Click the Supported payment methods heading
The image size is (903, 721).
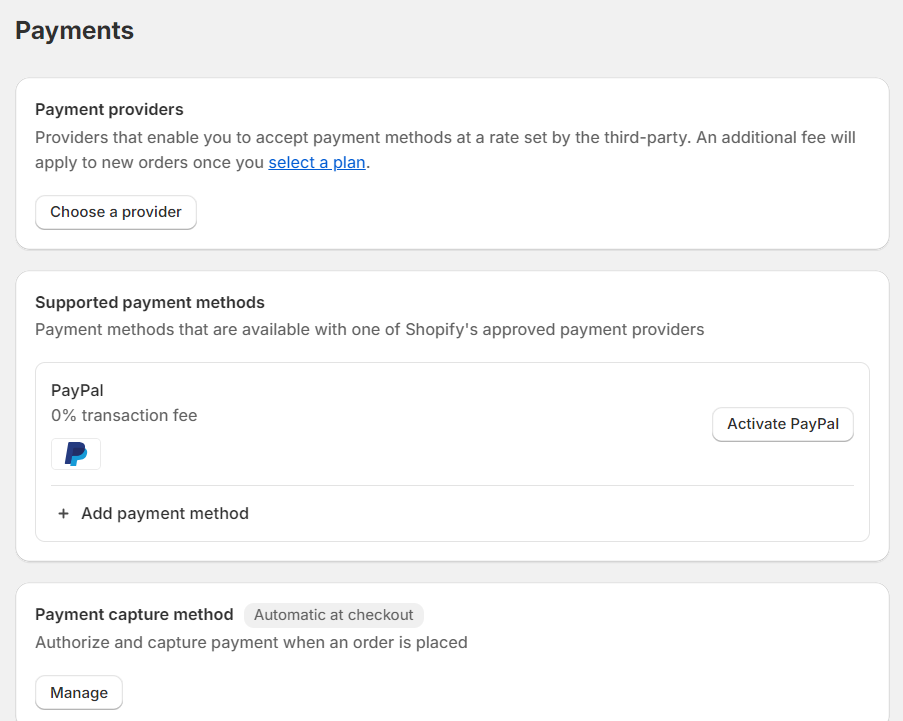click(150, 302)
